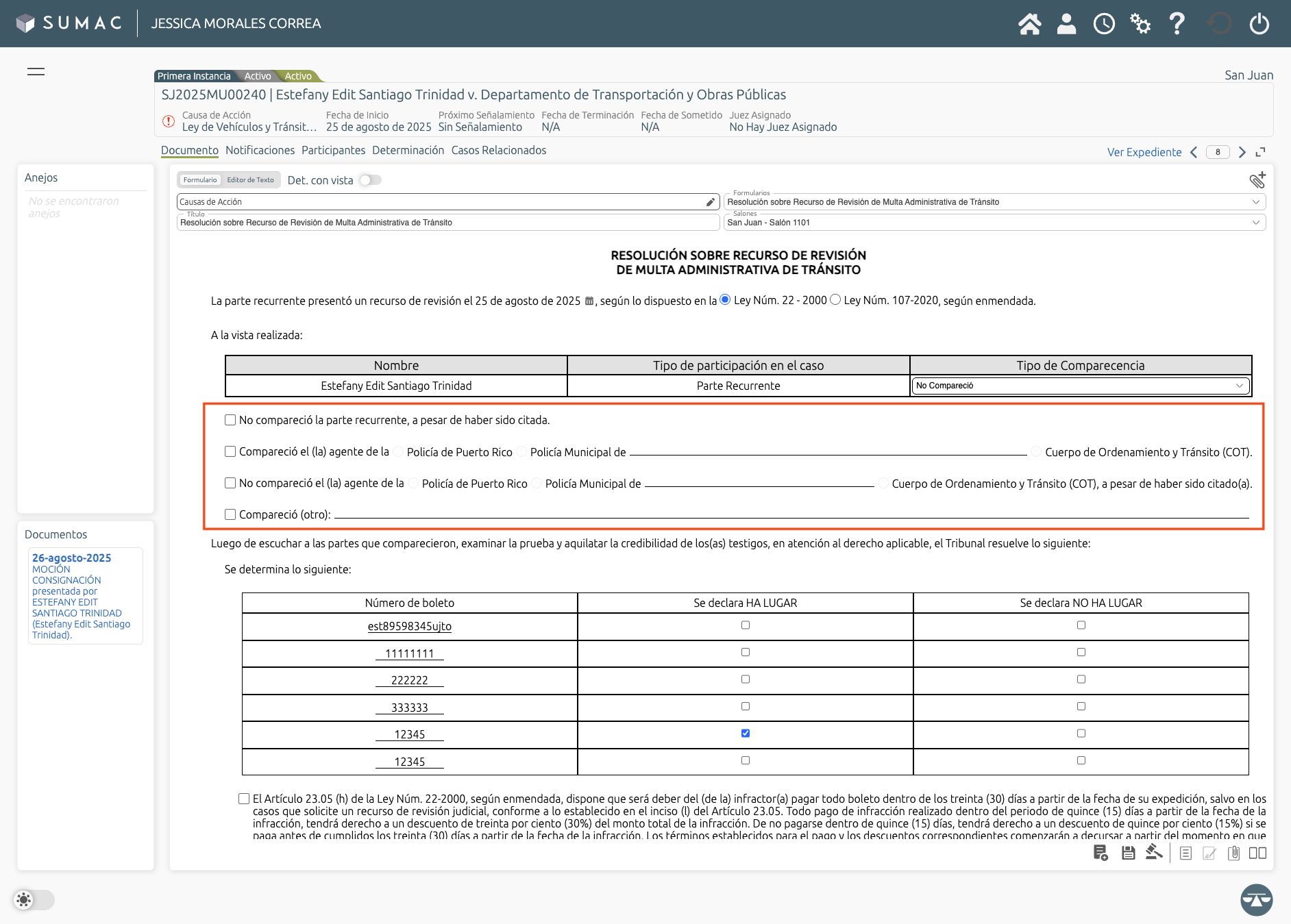The image size is (1291, 924).
Task: Open the 'Tipo de Comparecencia' dropdown
Action: click(1080, 386)
